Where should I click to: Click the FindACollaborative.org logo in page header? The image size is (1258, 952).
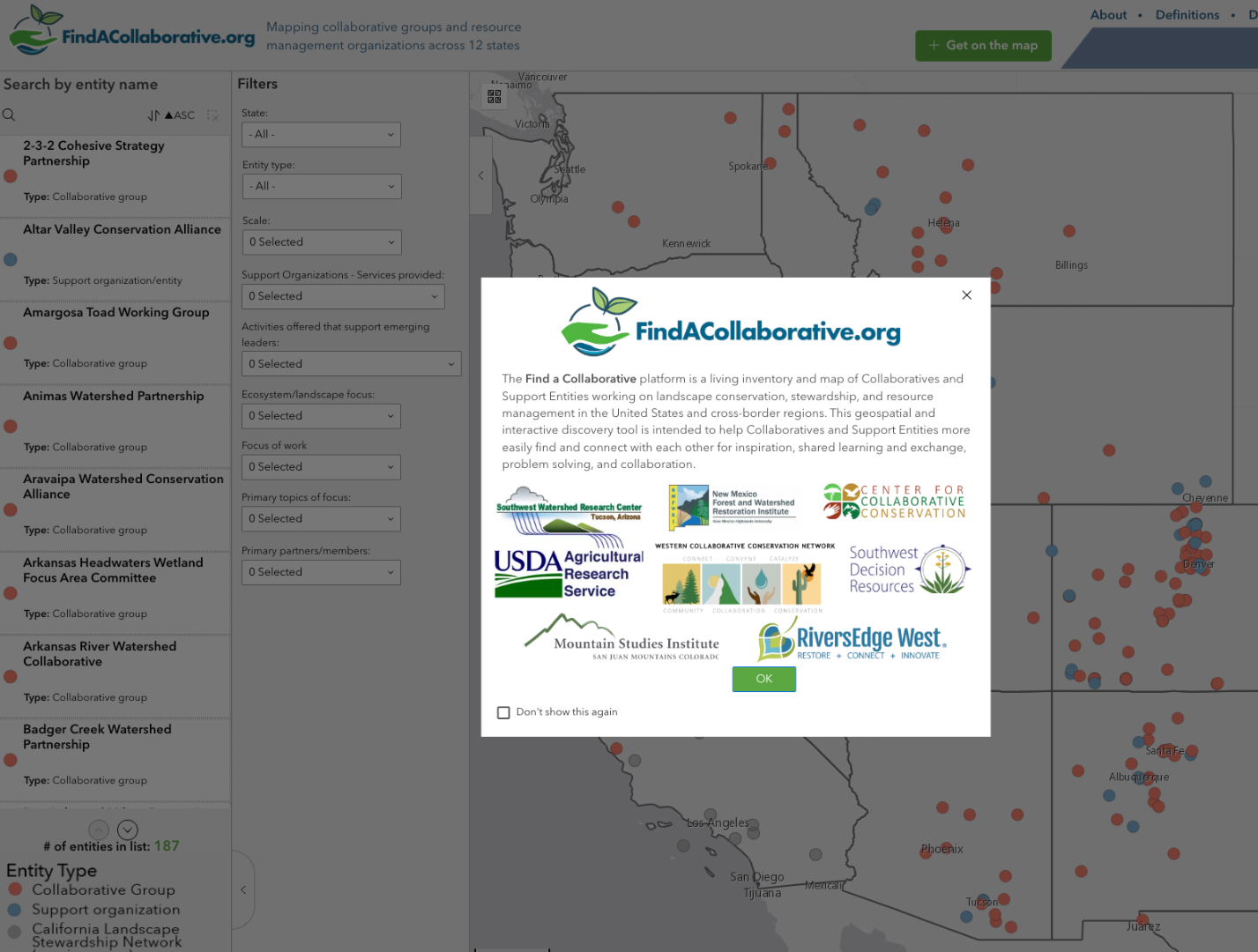132,32
